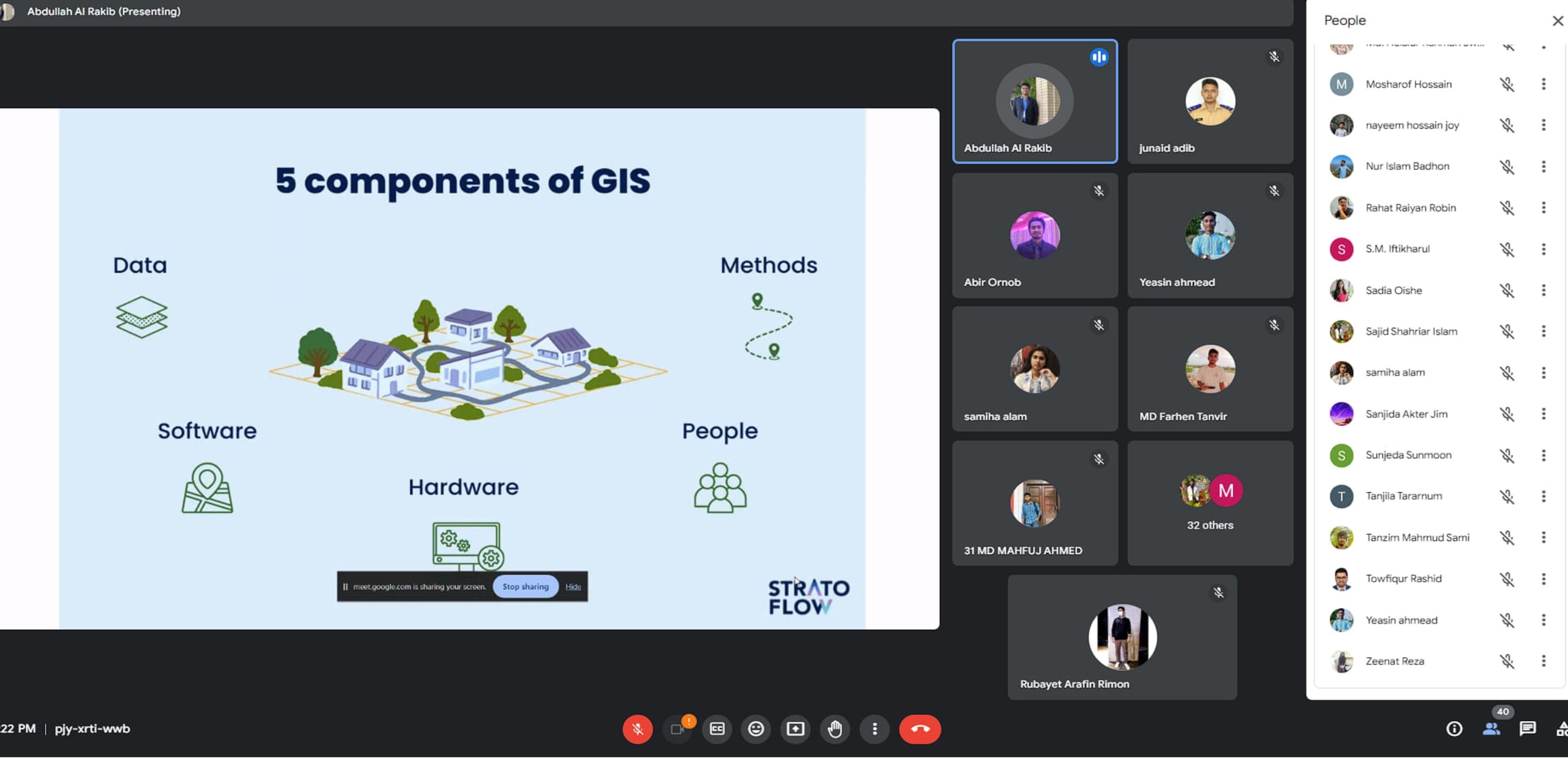Mute Tanzim Mahmud Sami in list

[1507, 537]
